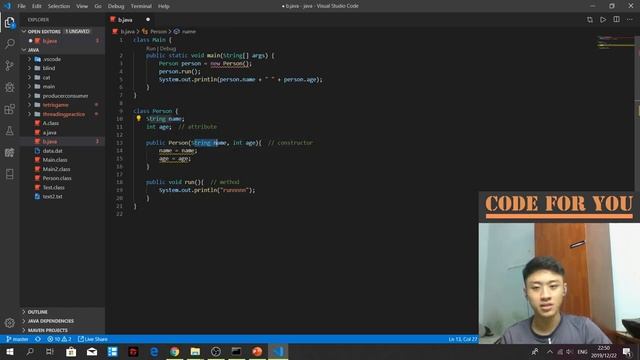Click the Split Editor icon
This screenshot has width=640, height=360.
pos(616,20)
